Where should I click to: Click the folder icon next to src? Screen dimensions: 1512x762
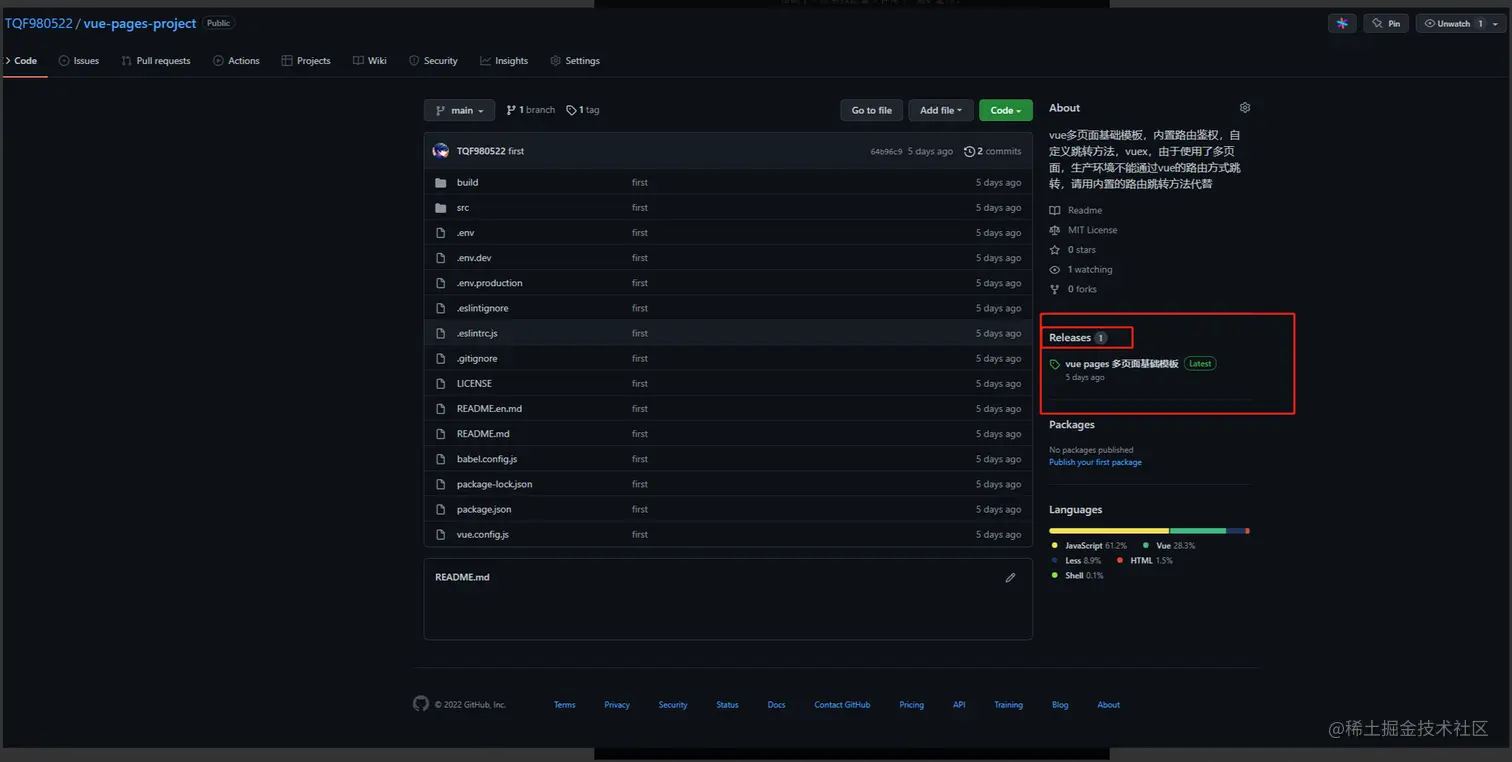(441, 208)
